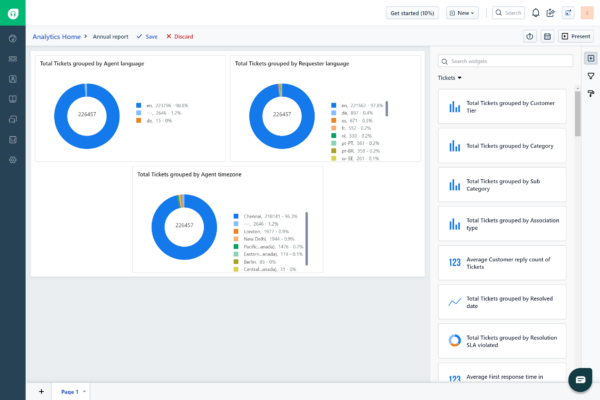Select 'Total Tickets grouped by Requester language' title

[292, 64]
